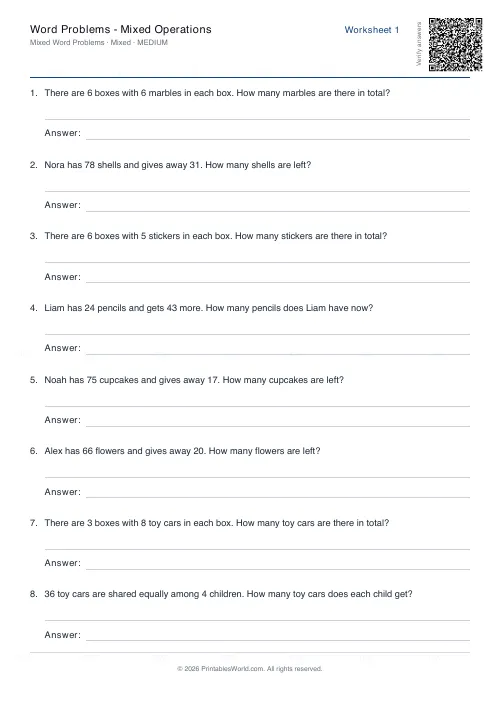
Task: Click the QR code to verify answers
Action: tap(455, 44)
